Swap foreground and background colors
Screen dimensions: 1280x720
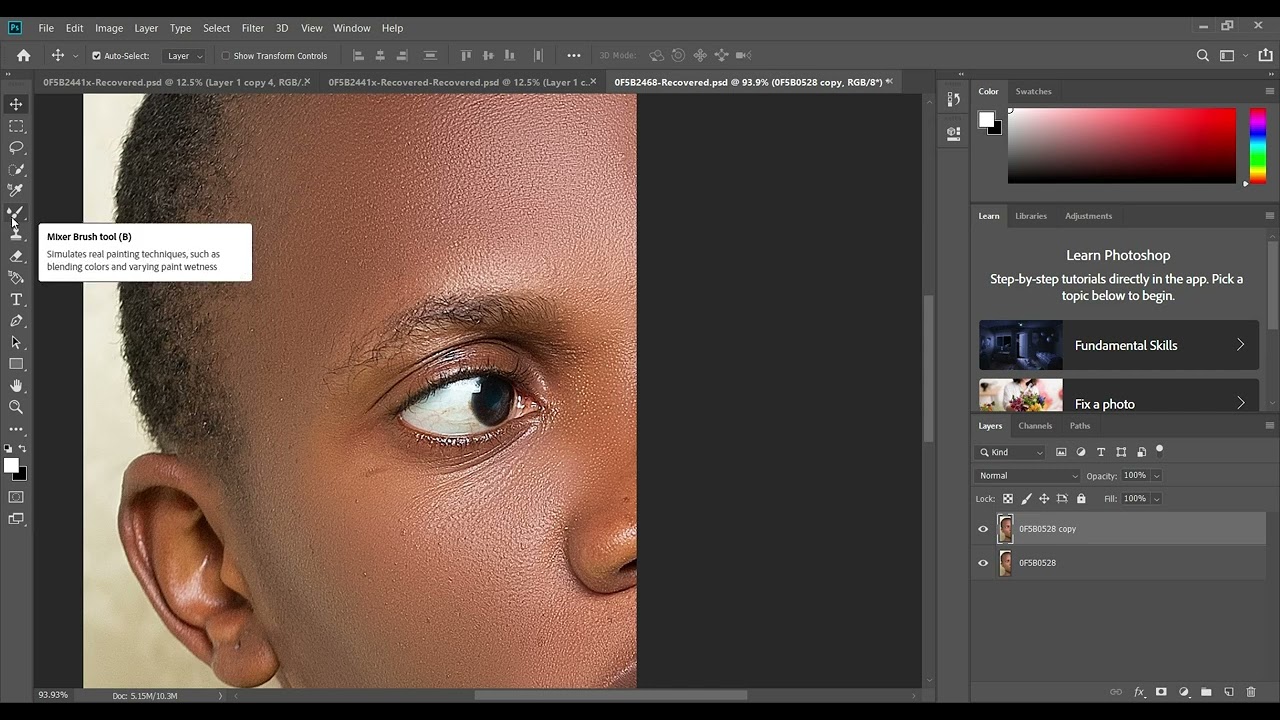(23, 449)
